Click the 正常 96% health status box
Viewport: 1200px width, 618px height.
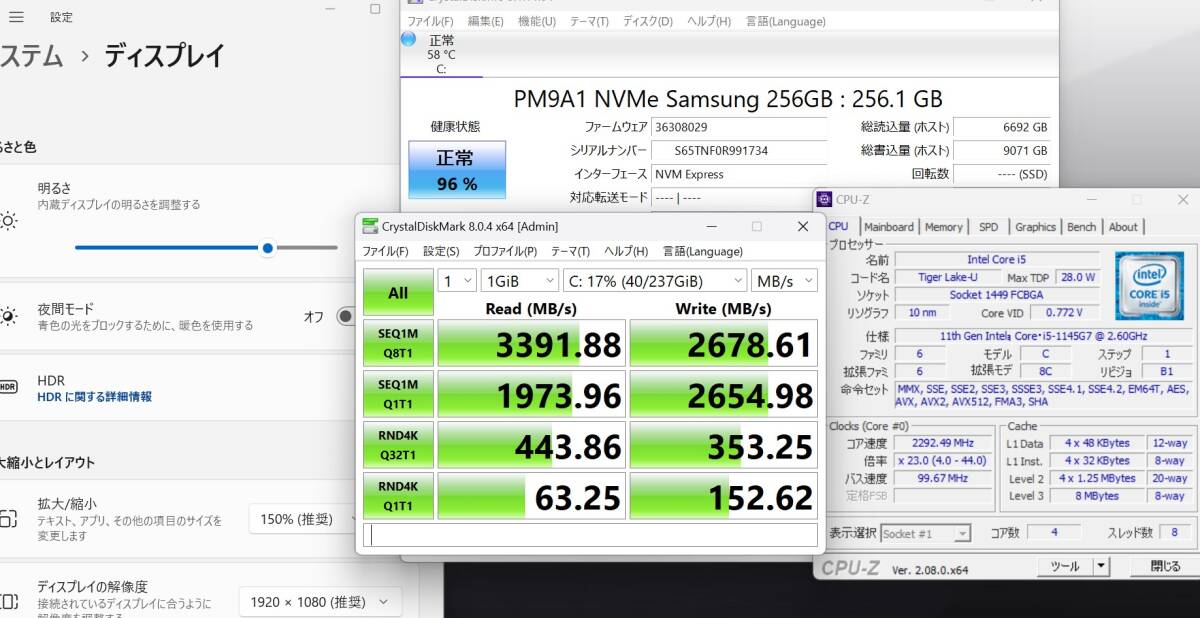click(456, 170)
